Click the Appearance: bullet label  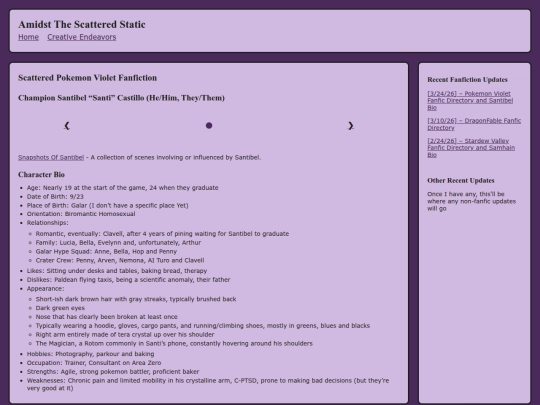click(x=45, y=289)
